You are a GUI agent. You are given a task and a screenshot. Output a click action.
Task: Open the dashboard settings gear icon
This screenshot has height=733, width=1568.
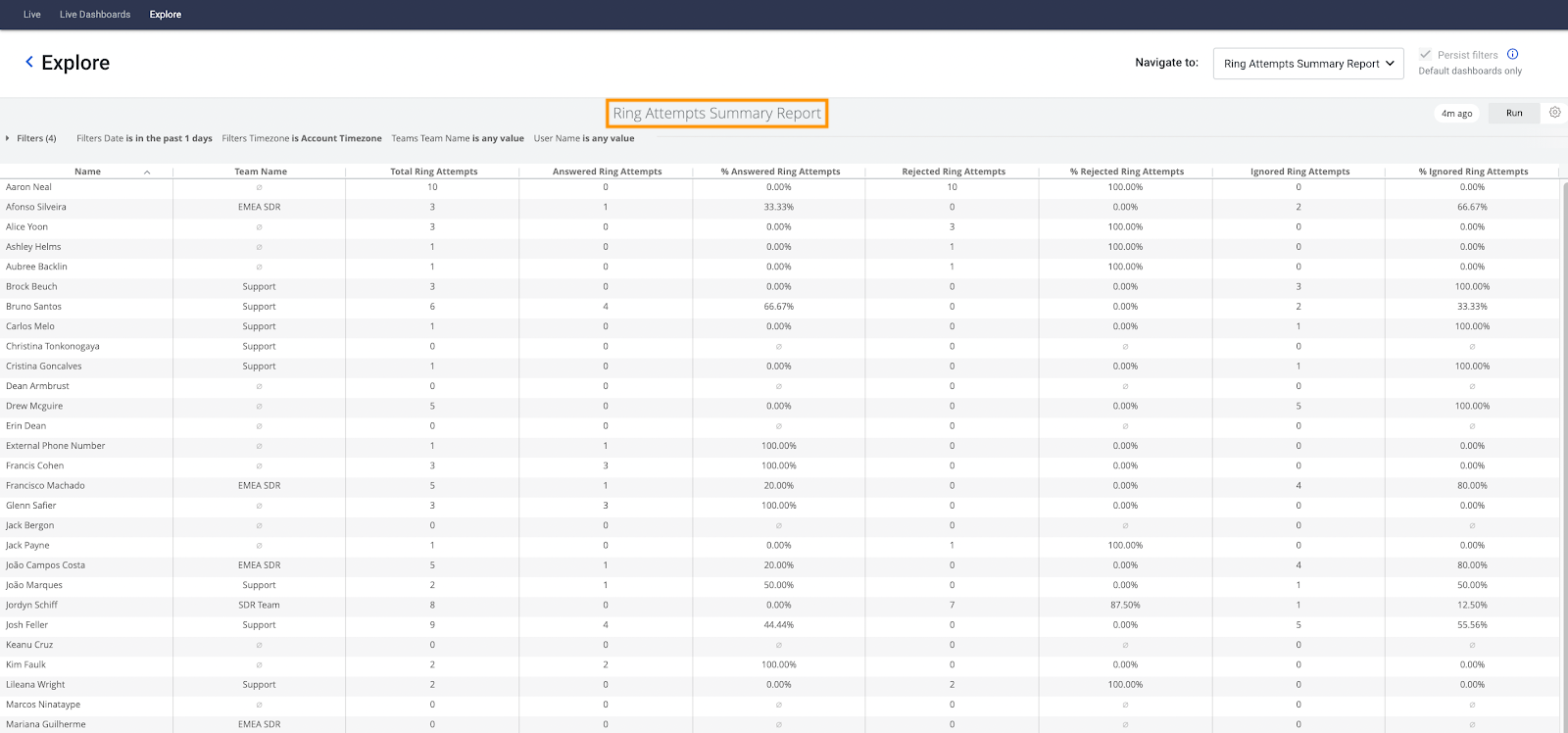(1554, 113)
